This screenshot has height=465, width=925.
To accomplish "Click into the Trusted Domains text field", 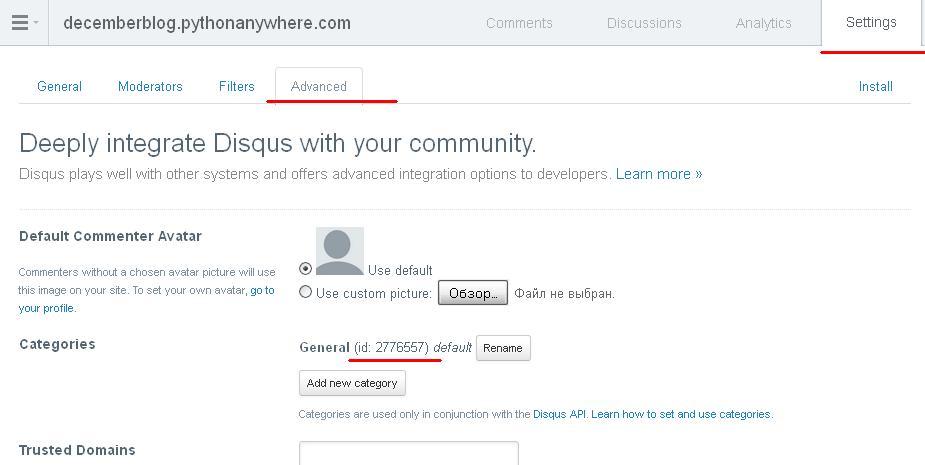I will tap(408, 453).
